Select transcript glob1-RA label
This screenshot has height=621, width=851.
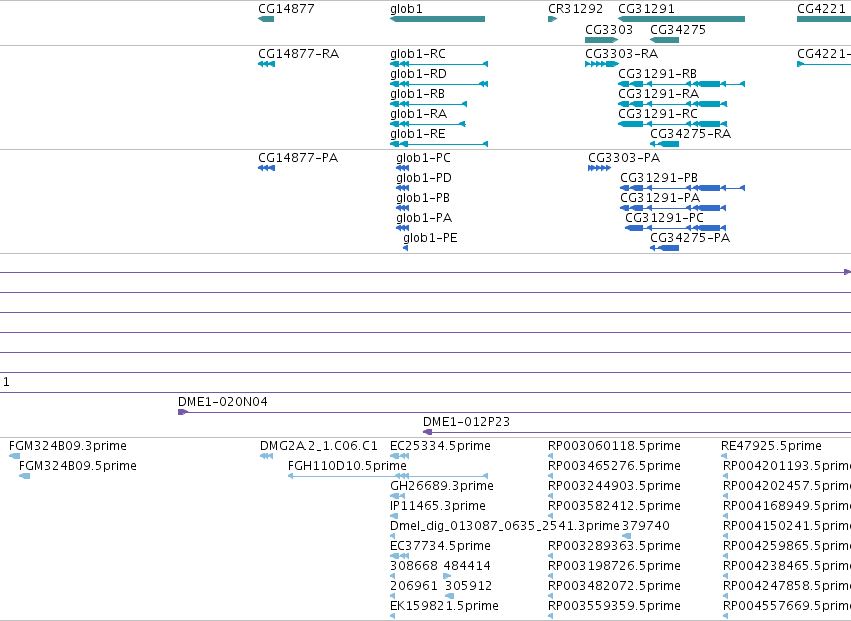418,114
